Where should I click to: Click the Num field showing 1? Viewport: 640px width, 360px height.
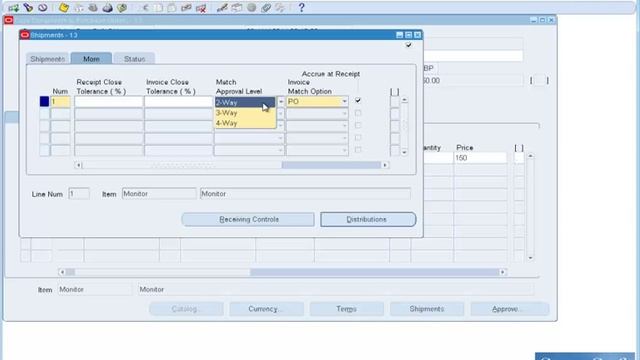click(x=60, y=102)
